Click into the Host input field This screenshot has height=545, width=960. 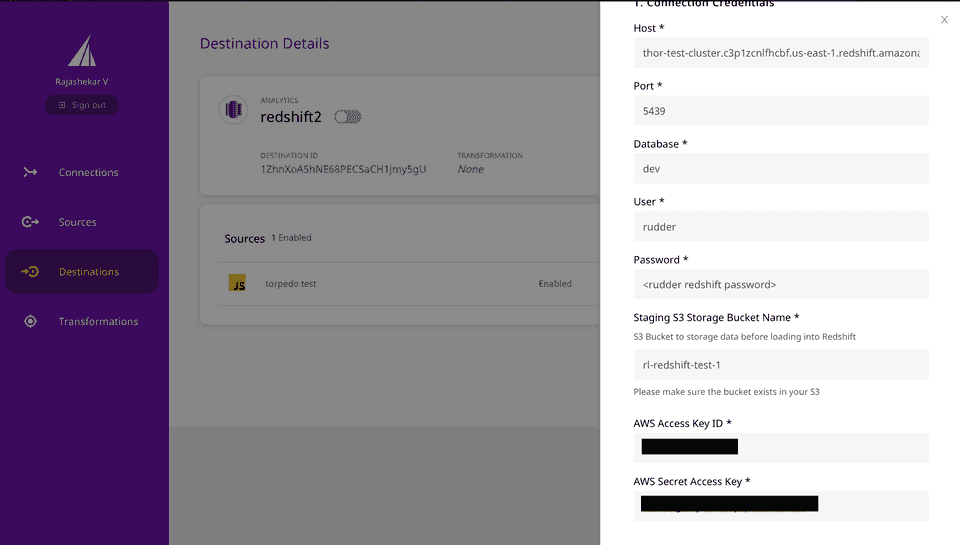tap(780, 53)
